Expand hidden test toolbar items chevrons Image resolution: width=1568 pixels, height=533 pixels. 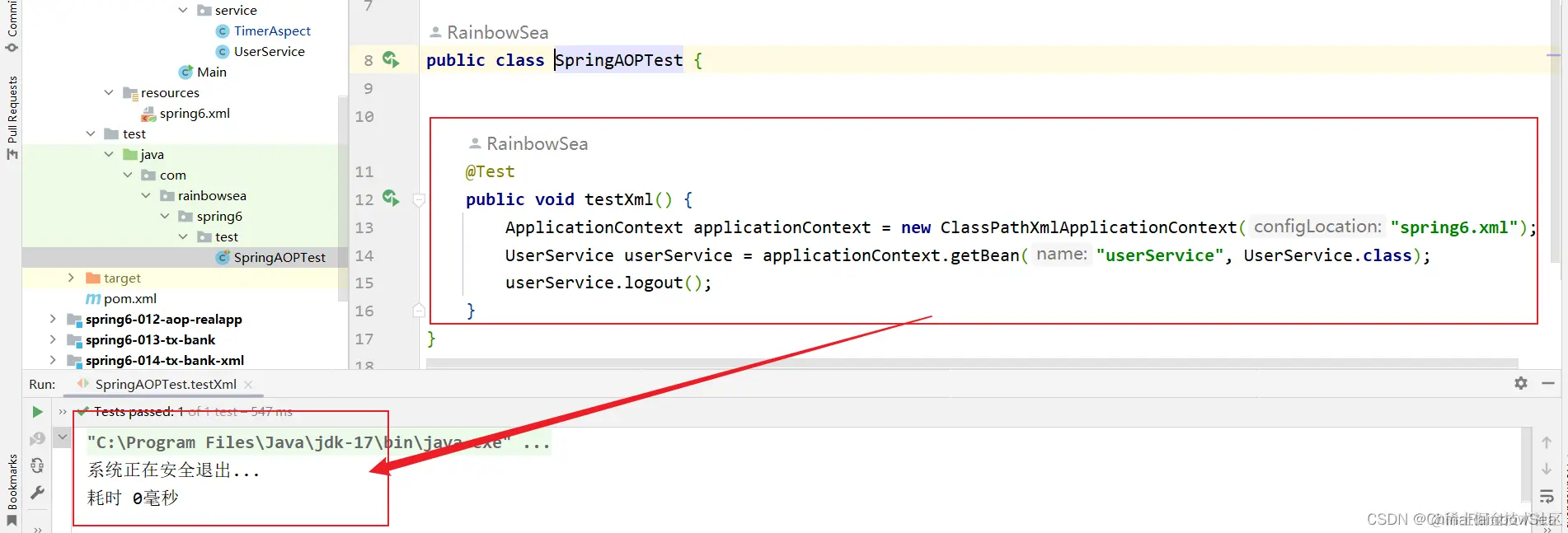[63, 412]
